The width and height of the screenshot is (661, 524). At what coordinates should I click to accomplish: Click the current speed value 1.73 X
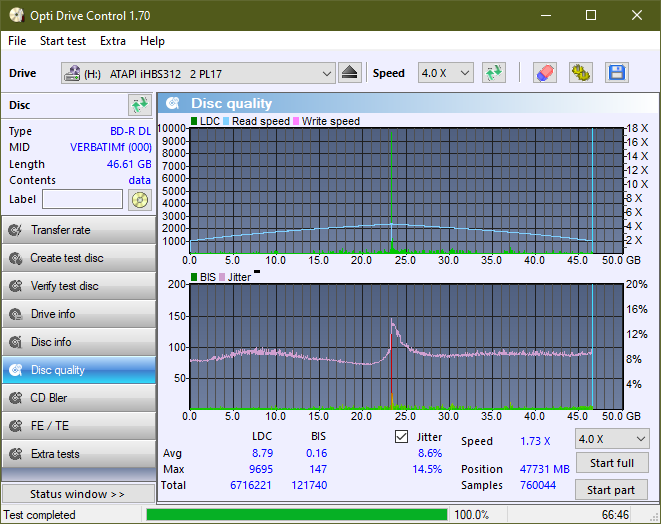coord(535,441)
